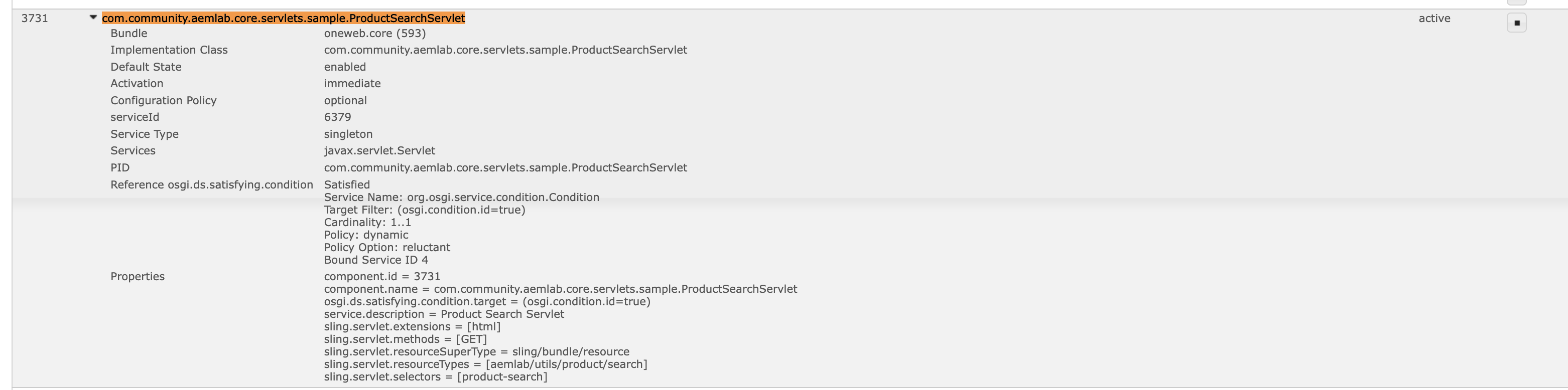The width and height of the screenshot is (1568, 390).
Task: Click the Satisfied reference status text
Action: point(347,184)
